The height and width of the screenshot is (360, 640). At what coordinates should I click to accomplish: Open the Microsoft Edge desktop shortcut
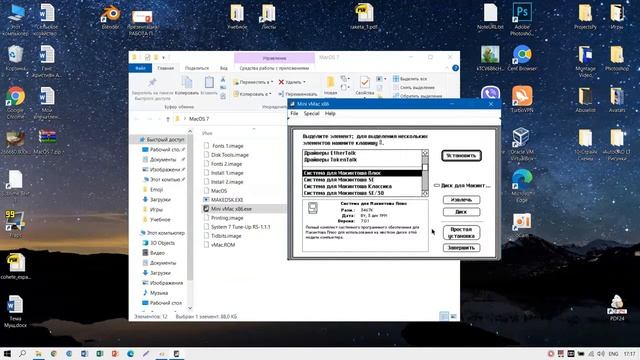tap(522, 186)
